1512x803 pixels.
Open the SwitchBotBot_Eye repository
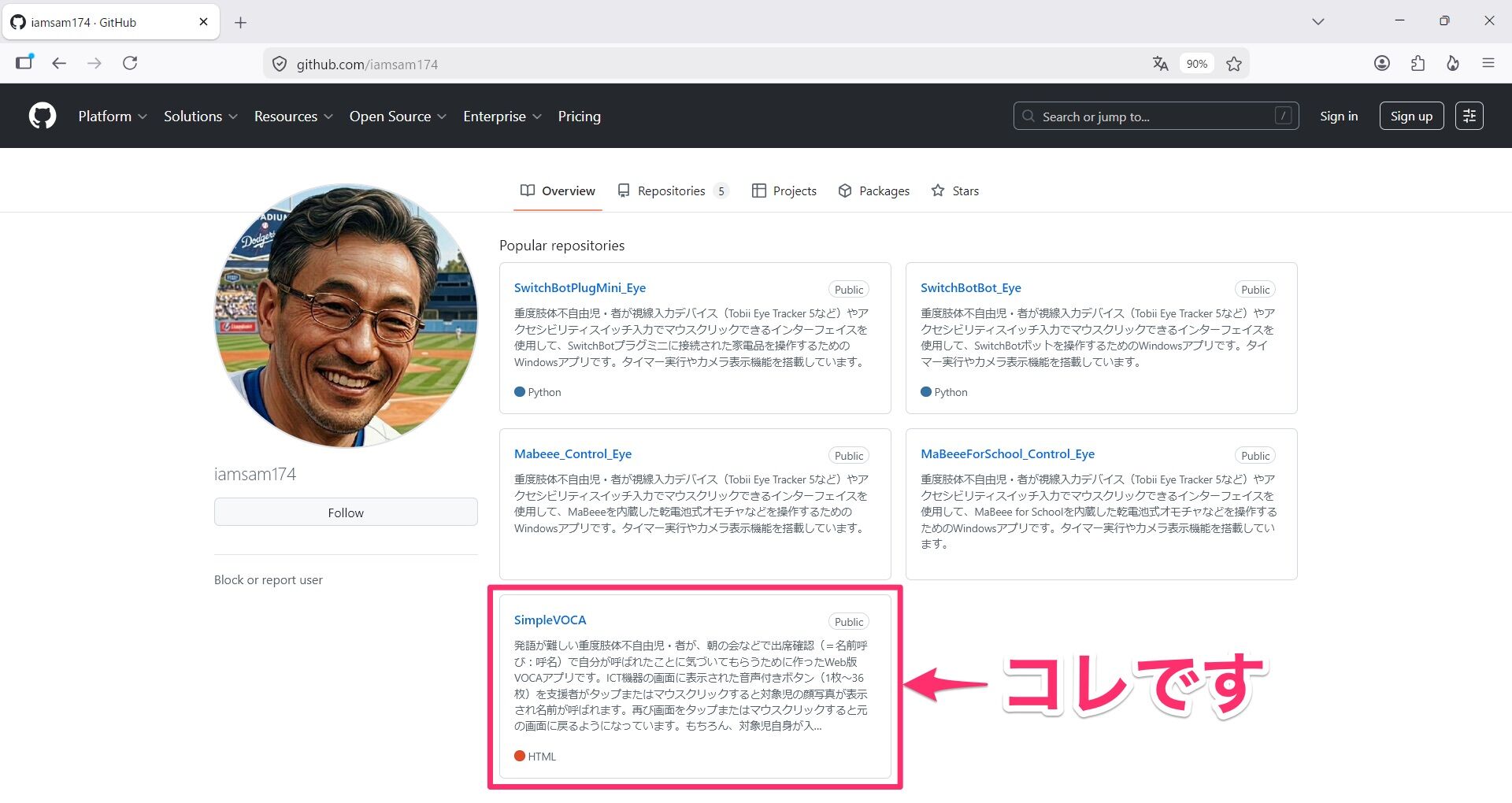(971, 288)
